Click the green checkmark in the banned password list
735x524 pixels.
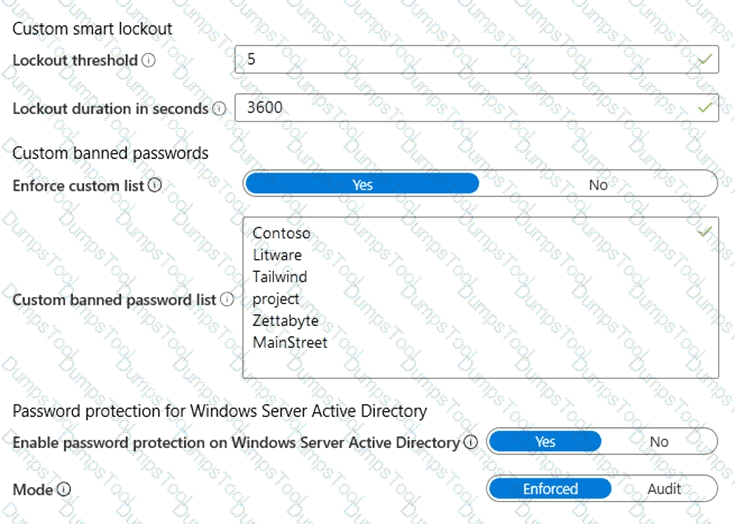click(704, 232)
